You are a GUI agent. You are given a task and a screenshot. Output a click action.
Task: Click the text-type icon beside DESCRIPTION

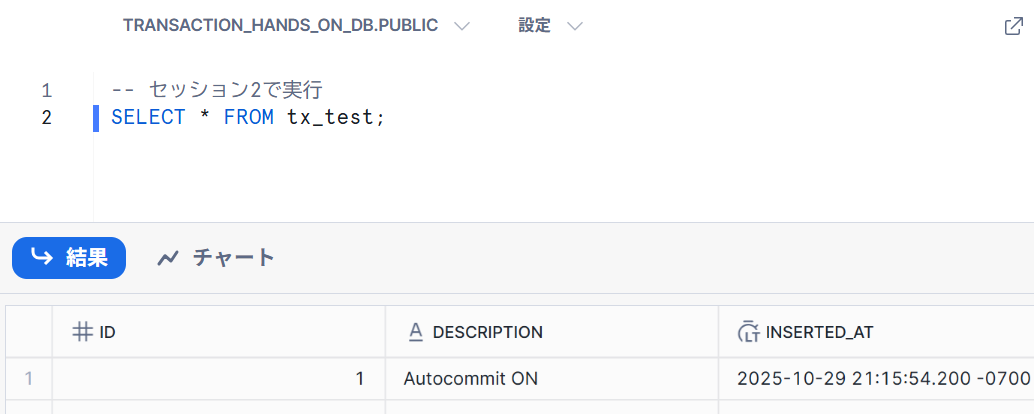click(415, 332)
